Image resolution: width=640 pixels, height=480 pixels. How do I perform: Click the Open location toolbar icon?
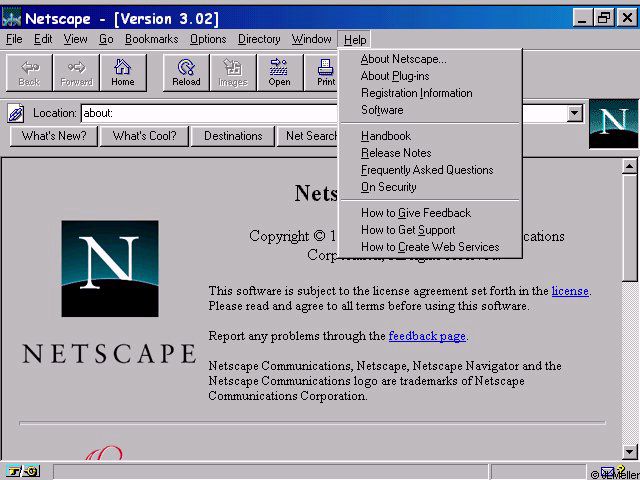[280, 73]
